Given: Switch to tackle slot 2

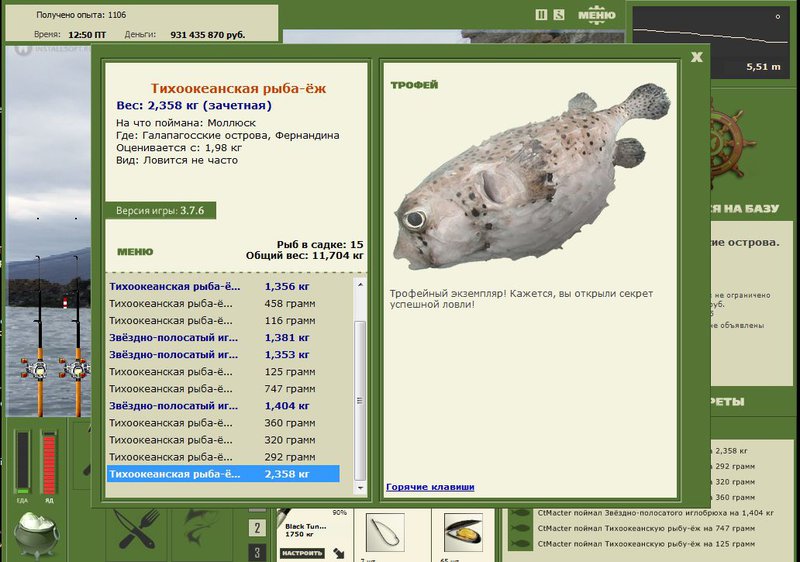Looking at the screenshot, I should pos(257,528).
